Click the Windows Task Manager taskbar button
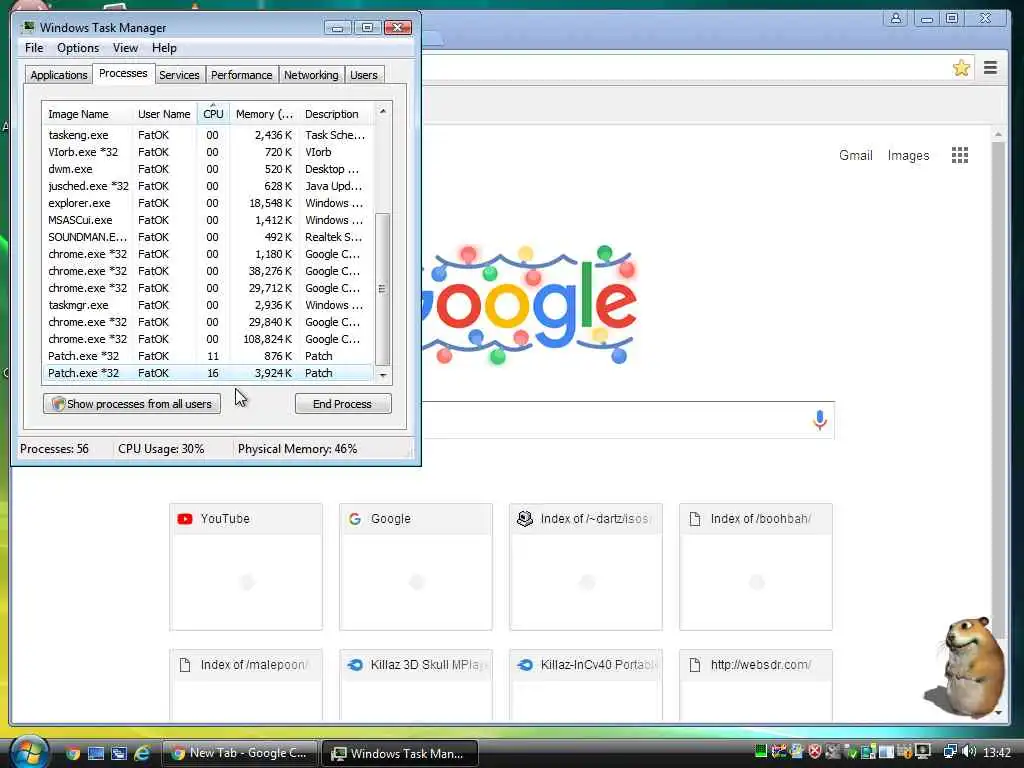Screen dimensions: 1024x768 [x=400, y=753]
